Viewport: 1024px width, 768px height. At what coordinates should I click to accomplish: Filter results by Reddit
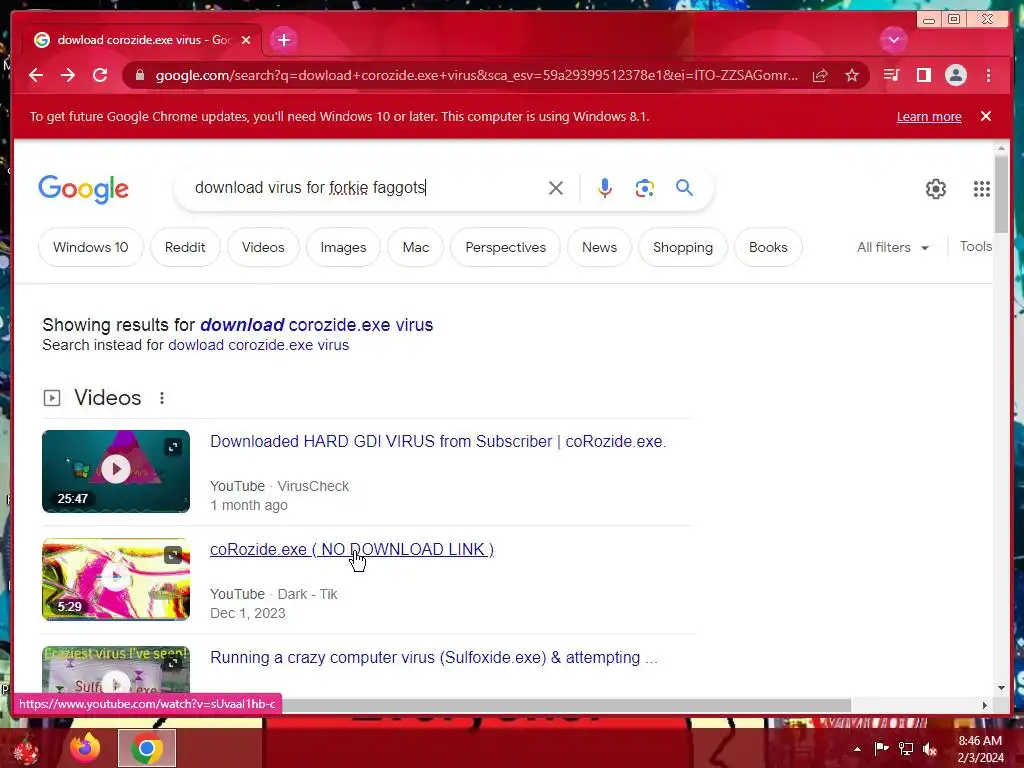pos(185,248)
